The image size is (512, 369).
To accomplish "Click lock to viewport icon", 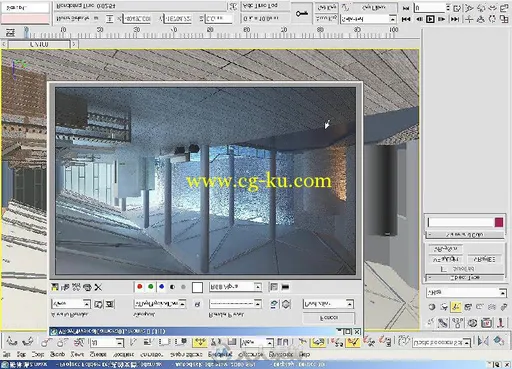I will coord(197,304).
